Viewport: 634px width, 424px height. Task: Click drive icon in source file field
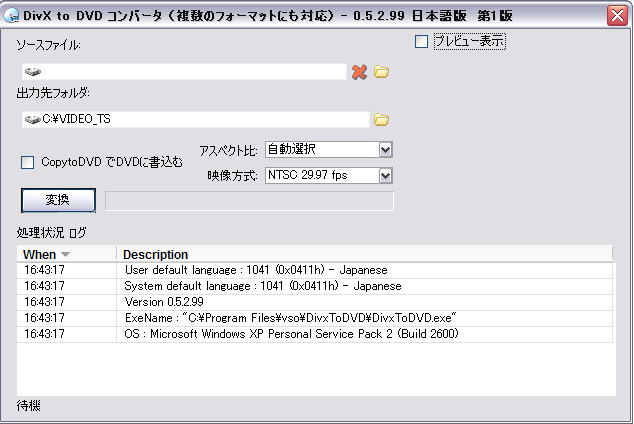[32, 72]
